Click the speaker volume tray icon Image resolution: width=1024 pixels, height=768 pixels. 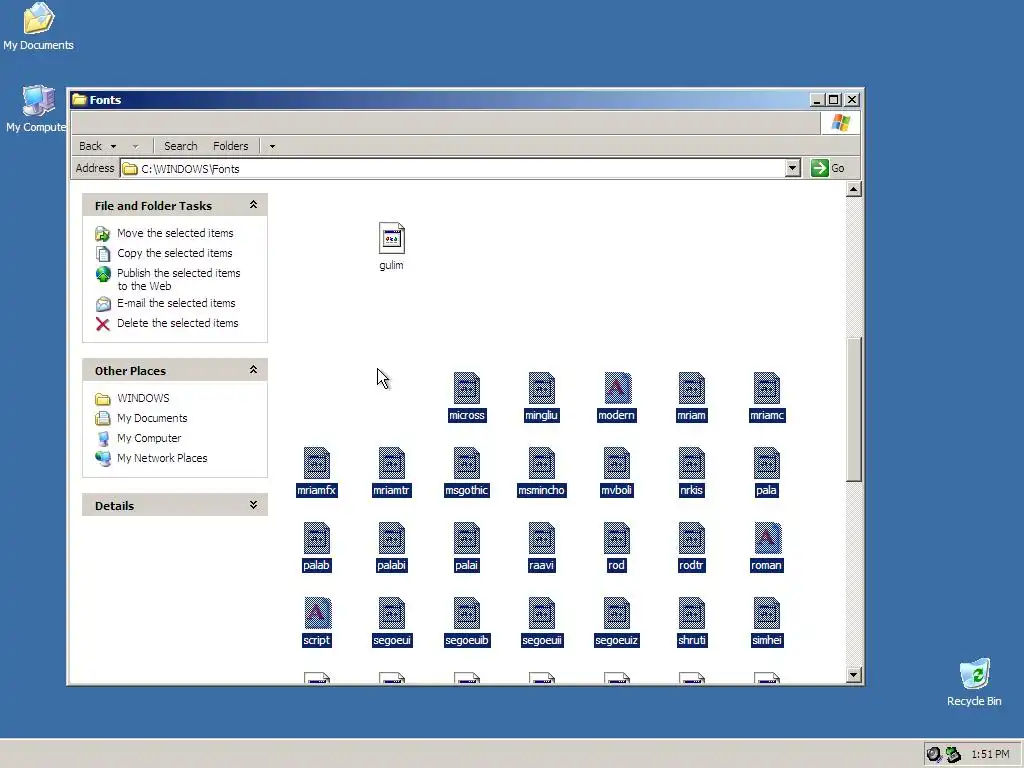click(934, 754)
